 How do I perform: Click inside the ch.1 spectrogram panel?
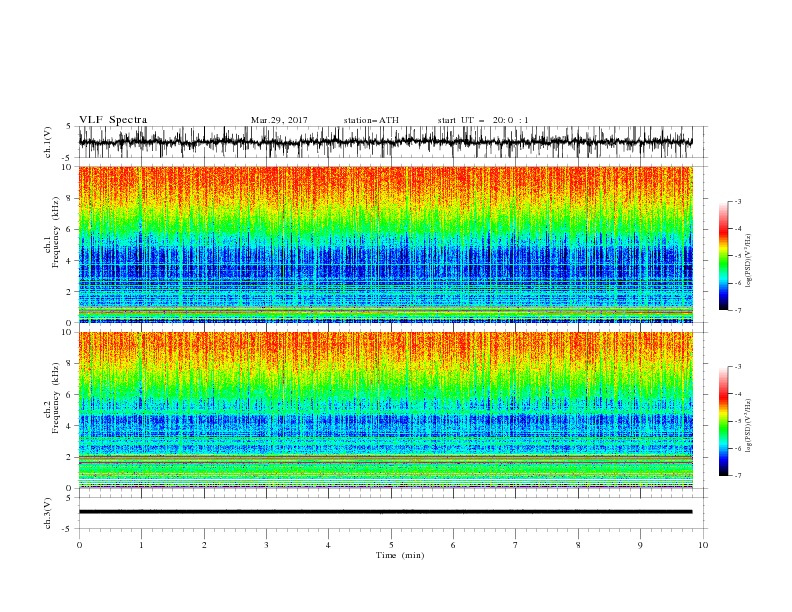(385, 244)
